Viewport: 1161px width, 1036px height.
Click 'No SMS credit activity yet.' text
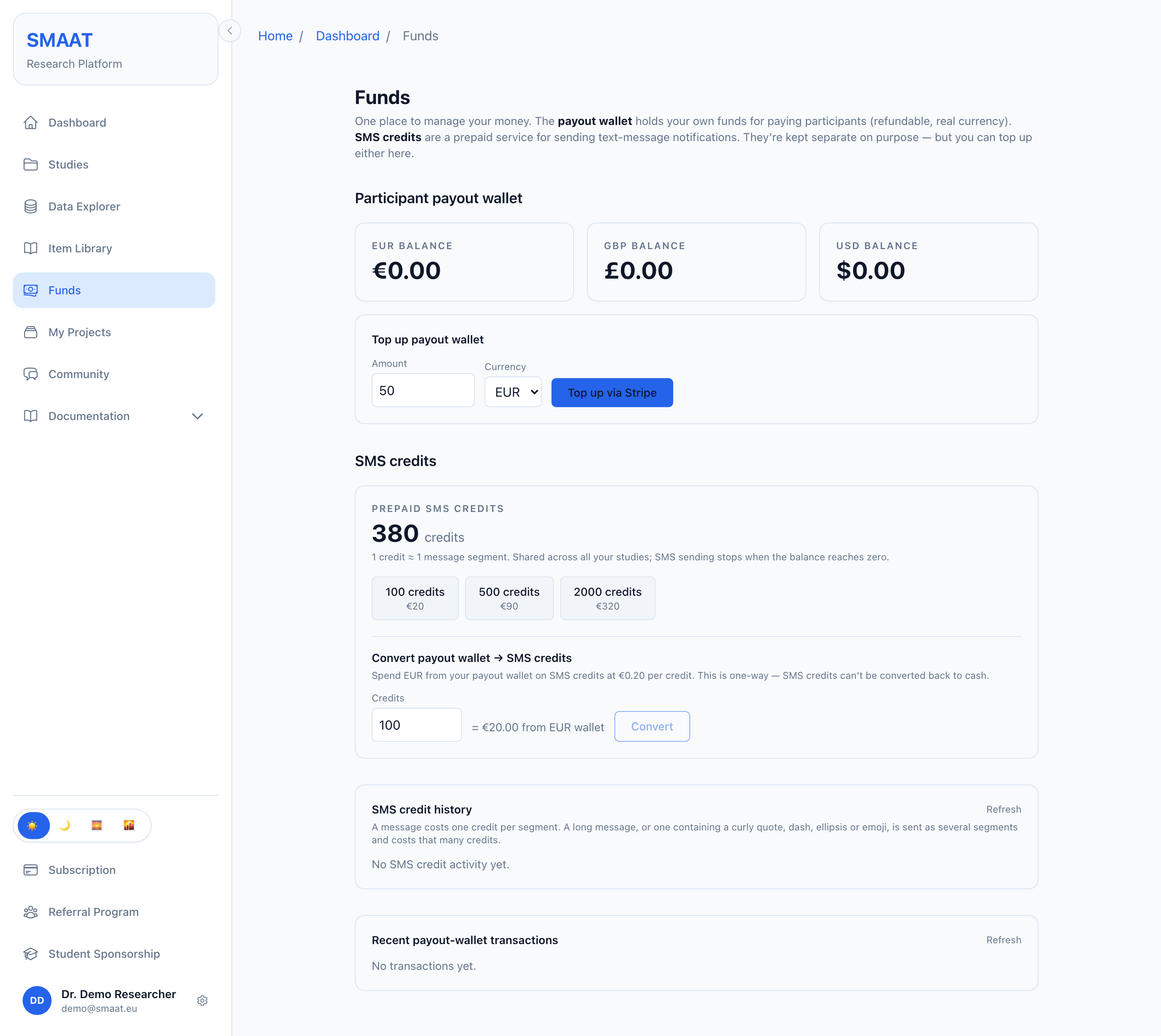point(441,864)
